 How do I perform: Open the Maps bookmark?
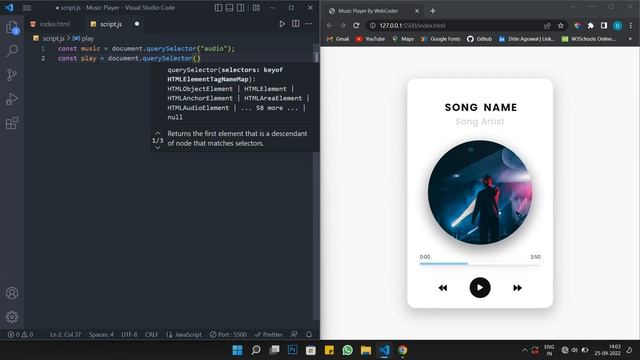(403, 39)
